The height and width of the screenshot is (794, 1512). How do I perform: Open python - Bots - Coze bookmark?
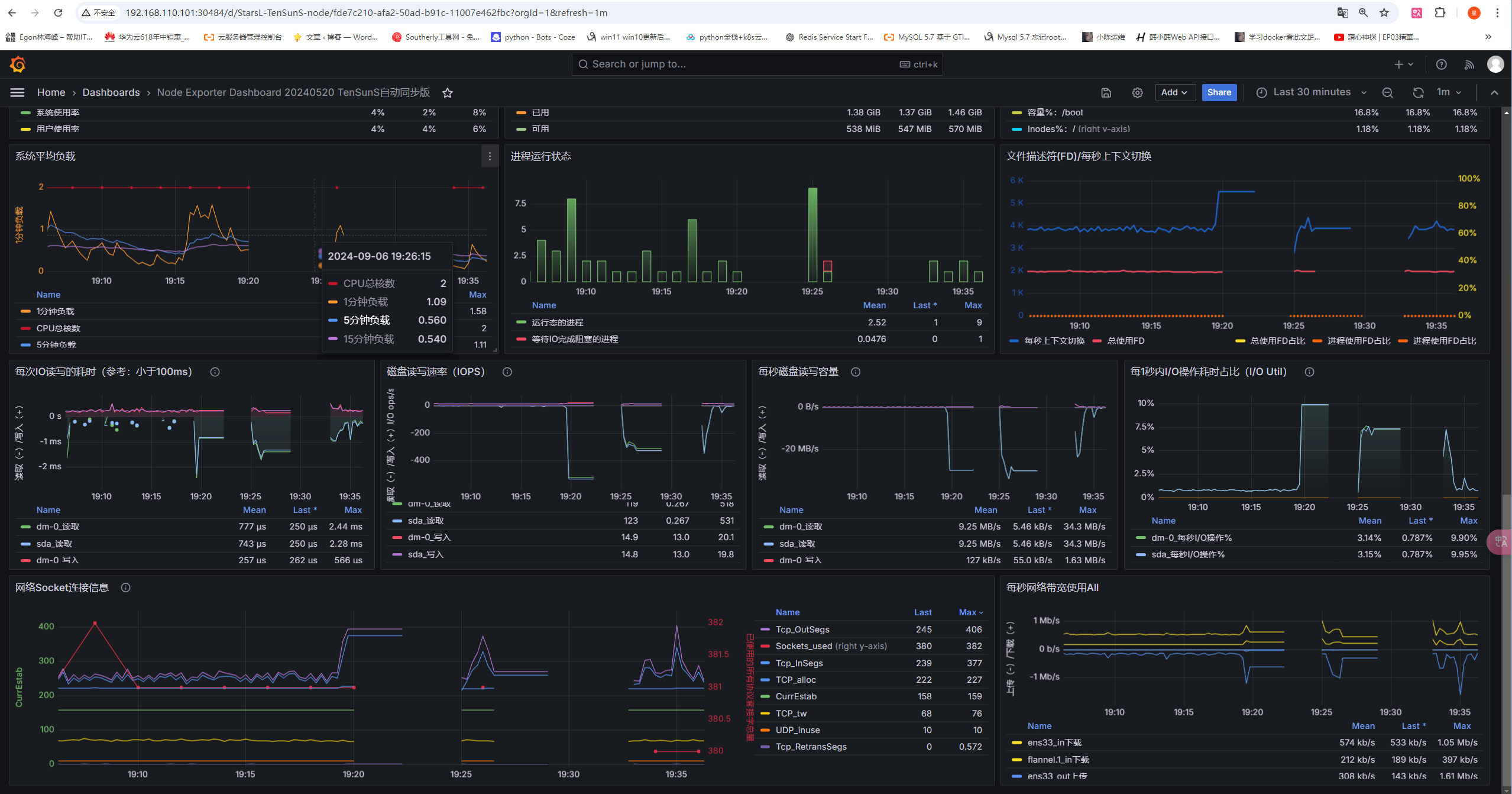click(533, 37)
